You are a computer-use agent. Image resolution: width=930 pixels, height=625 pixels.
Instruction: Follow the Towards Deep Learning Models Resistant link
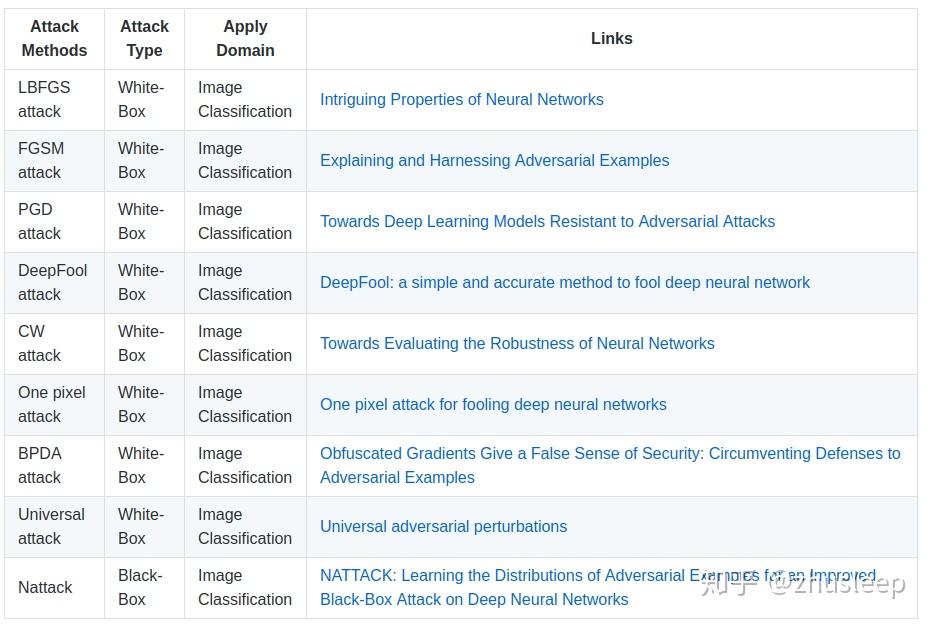click(x=547, y=222)
